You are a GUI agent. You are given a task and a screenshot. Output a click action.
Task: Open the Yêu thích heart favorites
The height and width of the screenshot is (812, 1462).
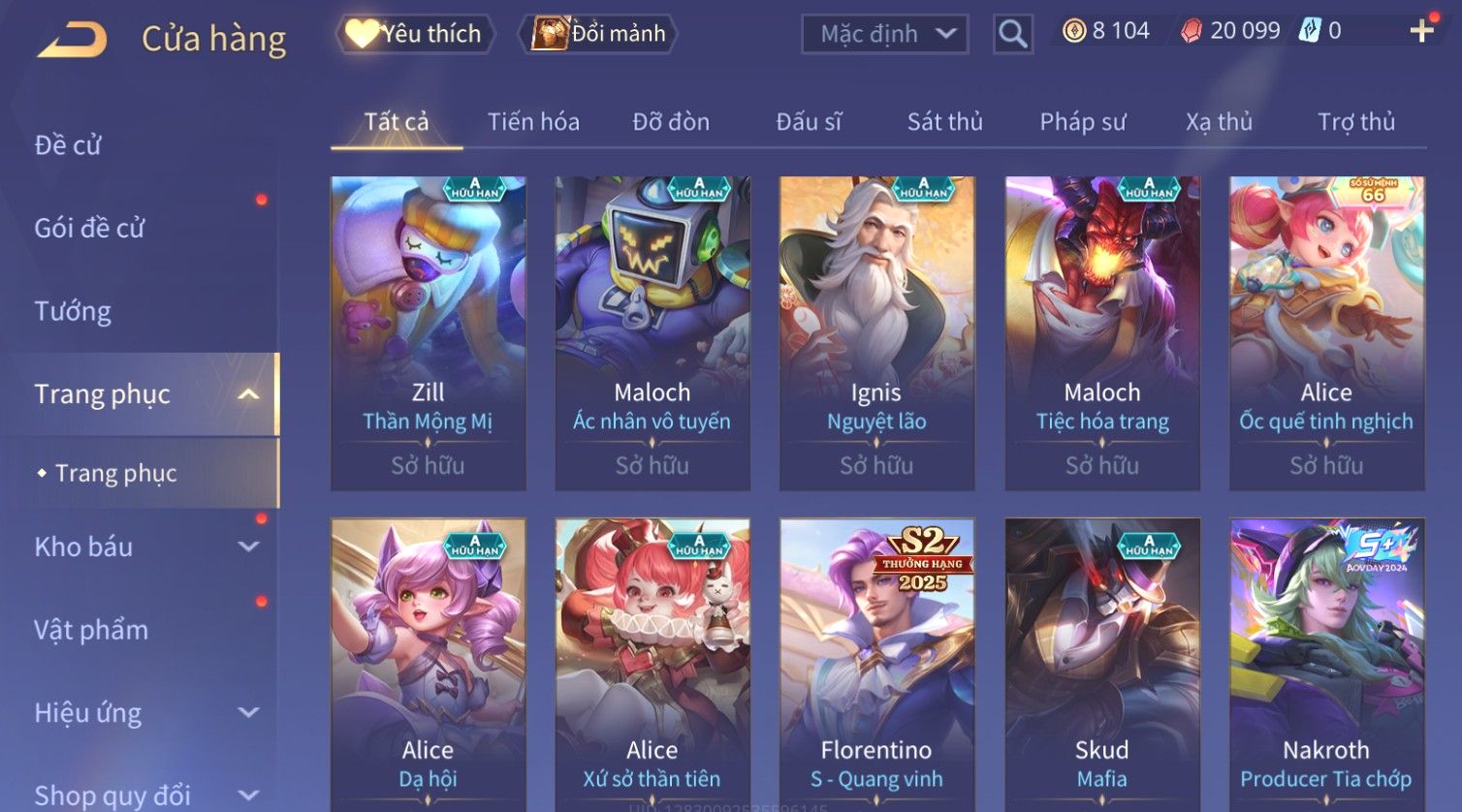pyautogui.click(x=415, y=34)
